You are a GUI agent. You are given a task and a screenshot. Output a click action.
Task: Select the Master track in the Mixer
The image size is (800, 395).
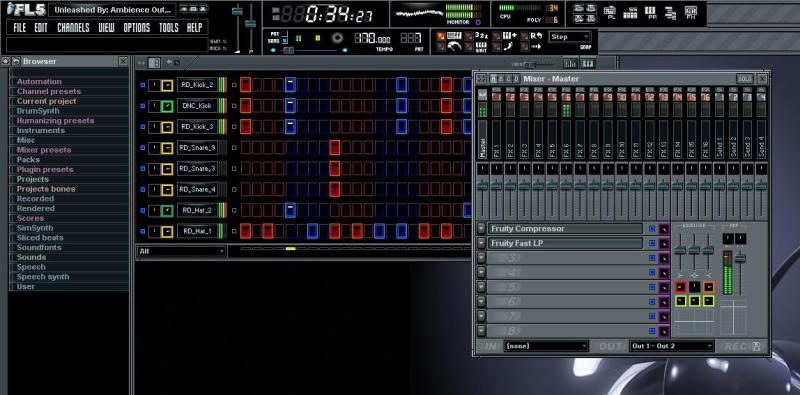(x=483, y=139)
